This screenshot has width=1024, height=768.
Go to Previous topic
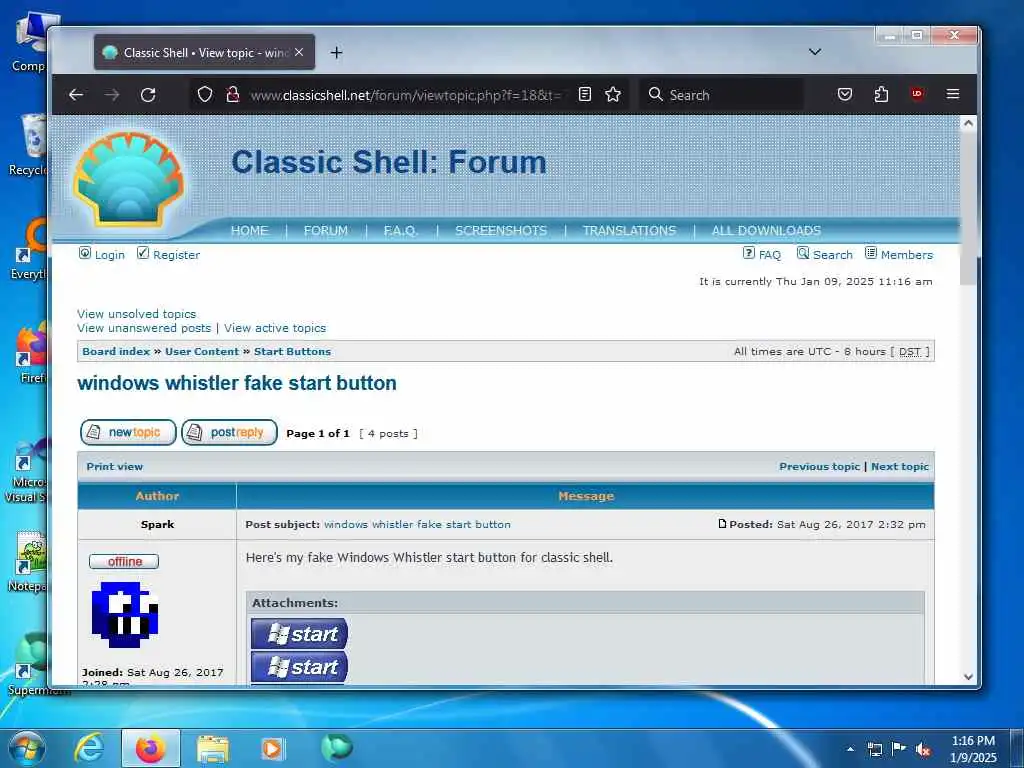(x=819, y=466)
